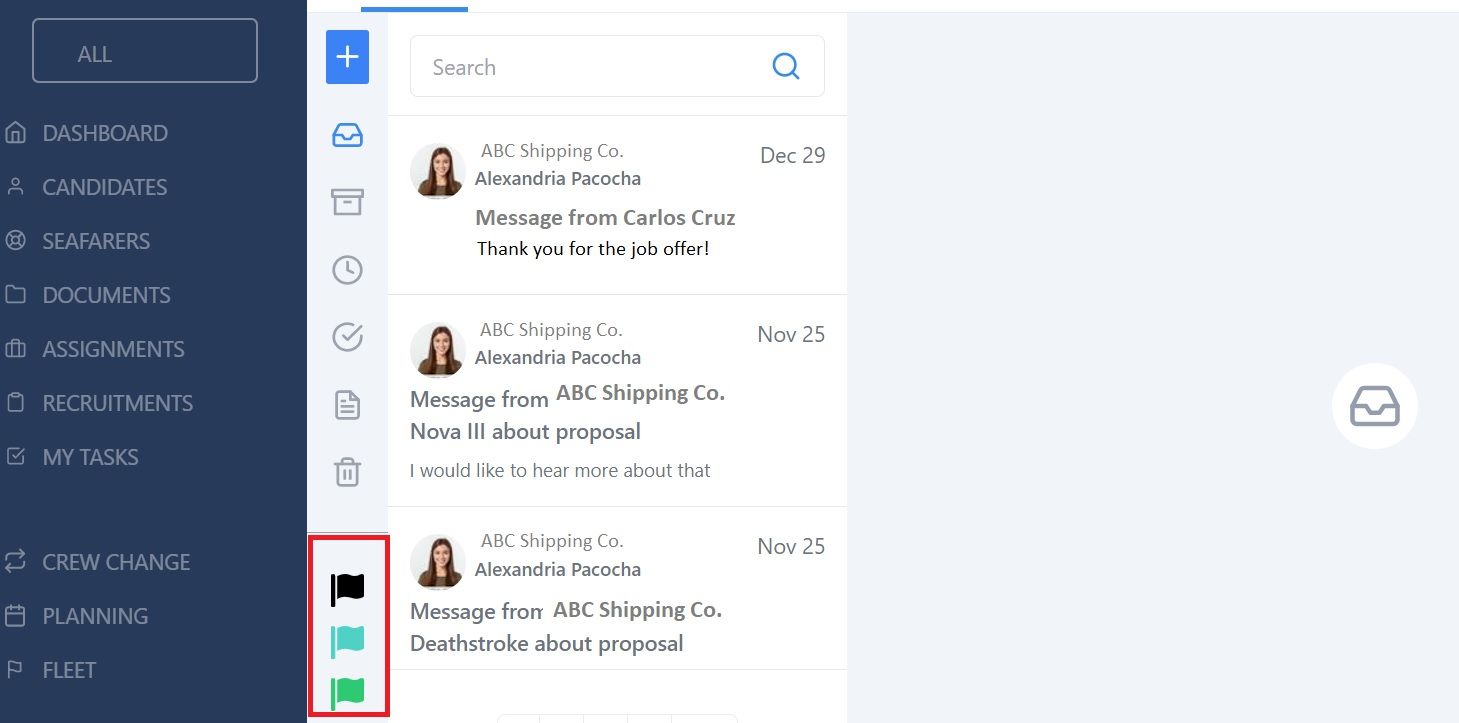1459x723 pixels.
Task: Go to RECRUITMENTS menu item
Action: [x=118, y=403]
